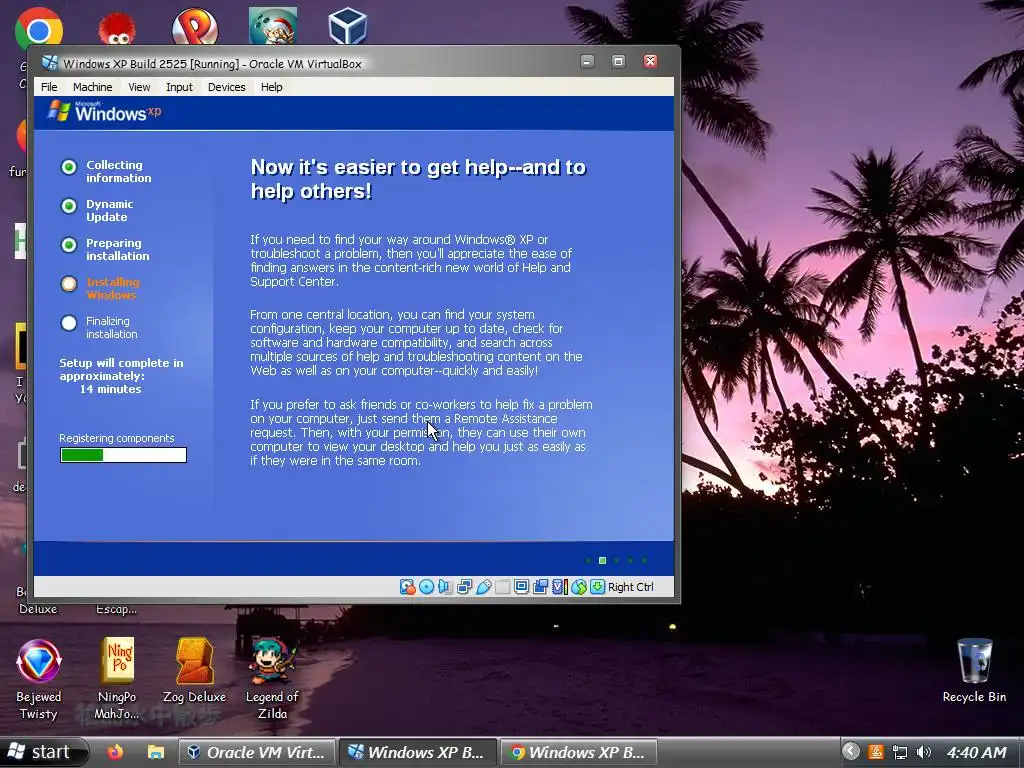Select the VirtualBox cube desktop icon

click(348, 26)
